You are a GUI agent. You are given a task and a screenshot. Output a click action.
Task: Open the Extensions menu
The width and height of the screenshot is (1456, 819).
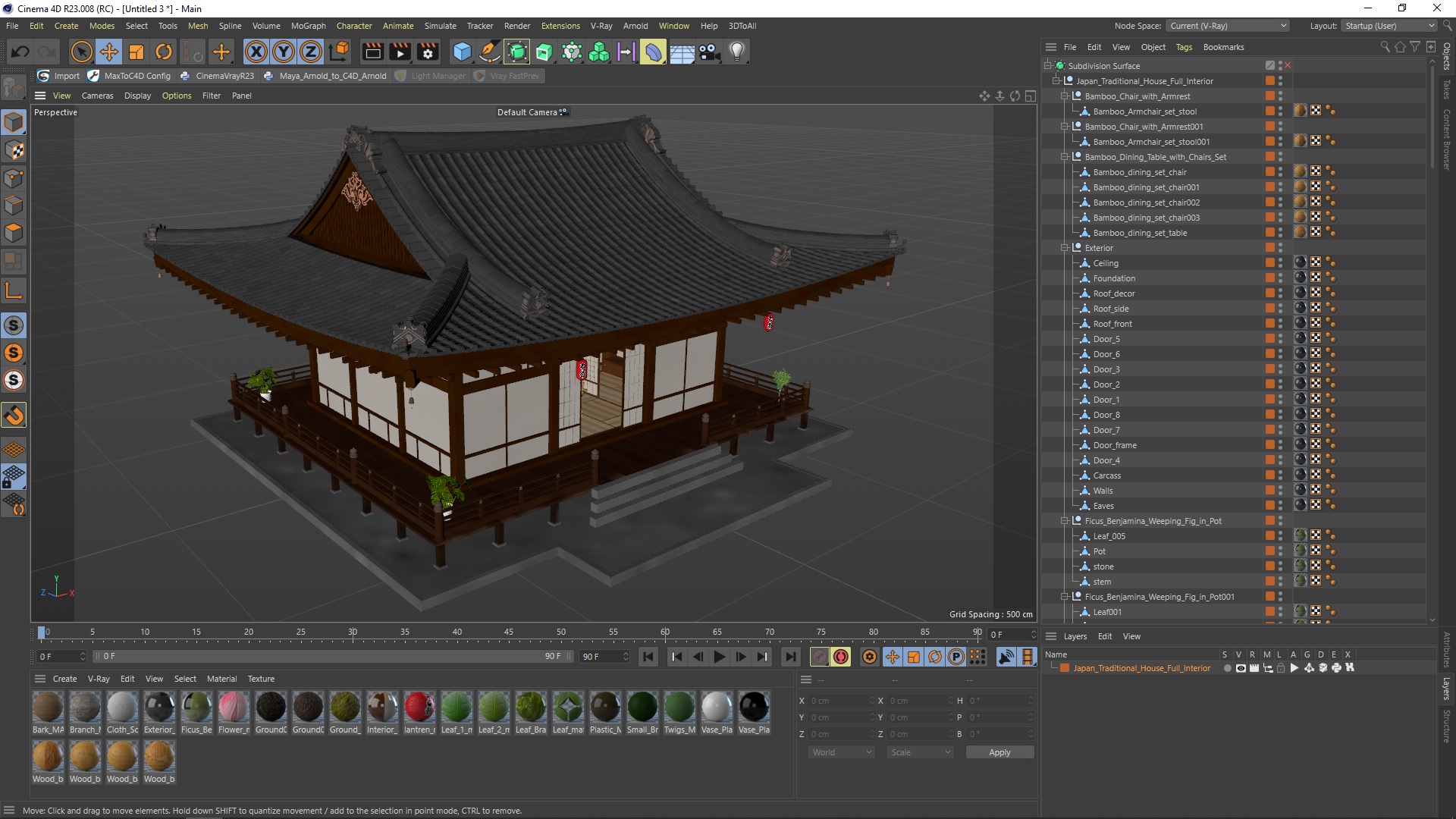[x=560, y=26]
